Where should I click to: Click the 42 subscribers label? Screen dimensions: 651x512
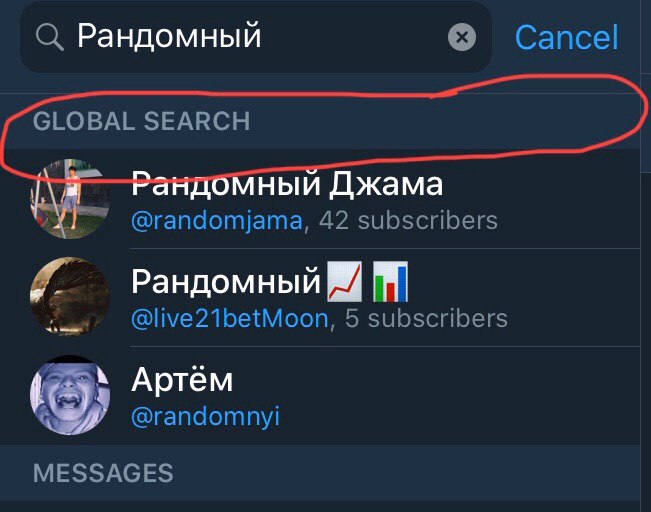tap(408, 220)
